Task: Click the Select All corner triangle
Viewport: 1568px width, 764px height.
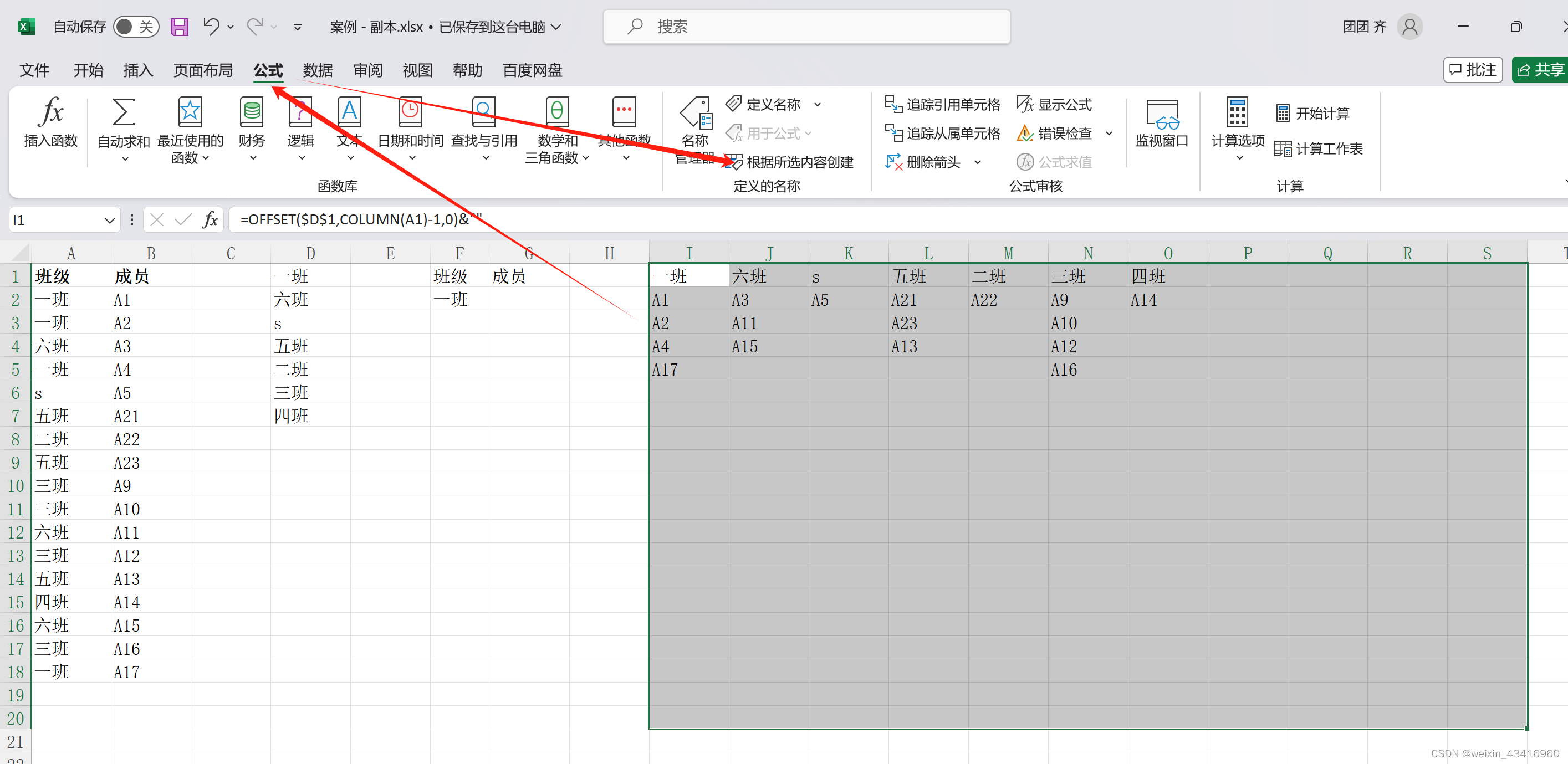Action: point(19,253)
